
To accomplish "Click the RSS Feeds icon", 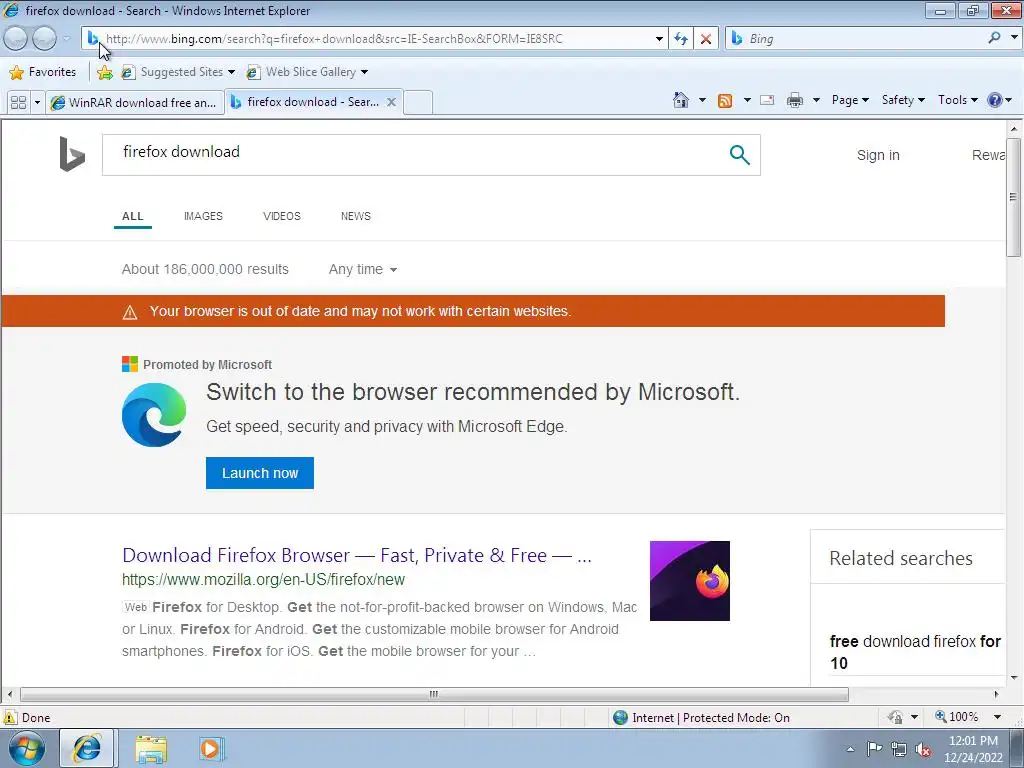I will pyautogui.click(x=725, y=100).
